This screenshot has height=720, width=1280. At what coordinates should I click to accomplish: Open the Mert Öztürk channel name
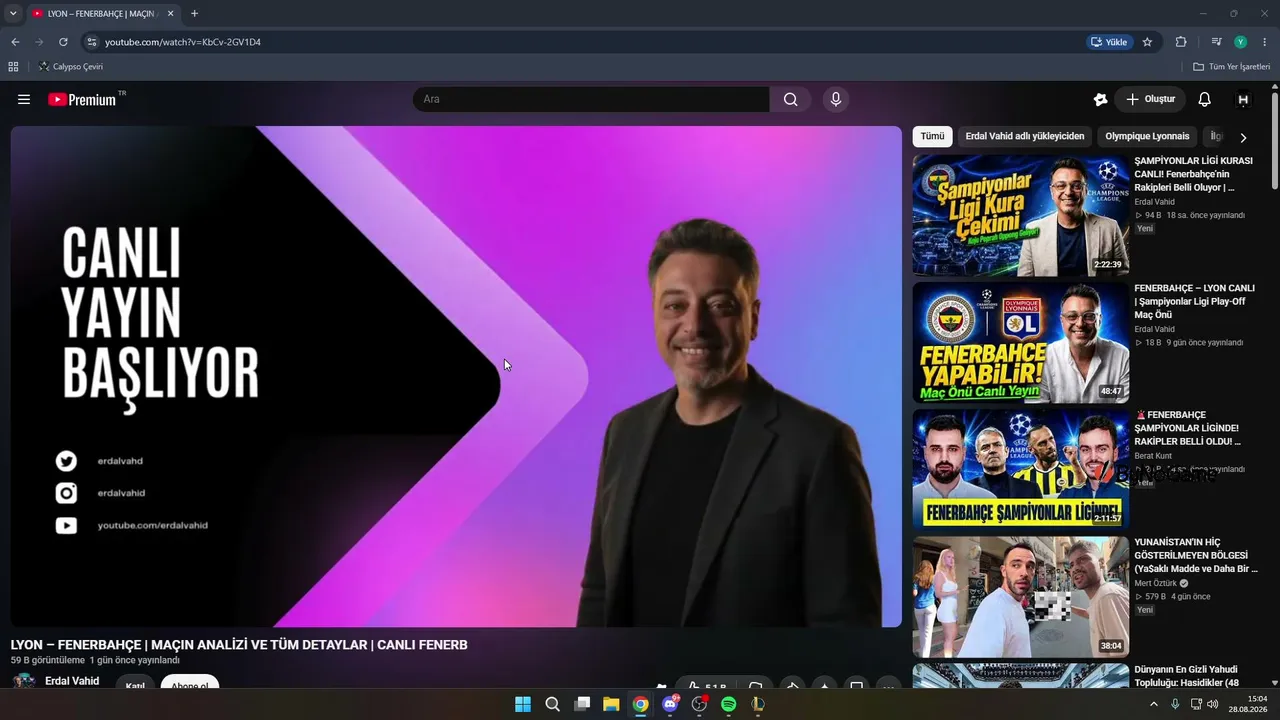[x=1158, y=583]
